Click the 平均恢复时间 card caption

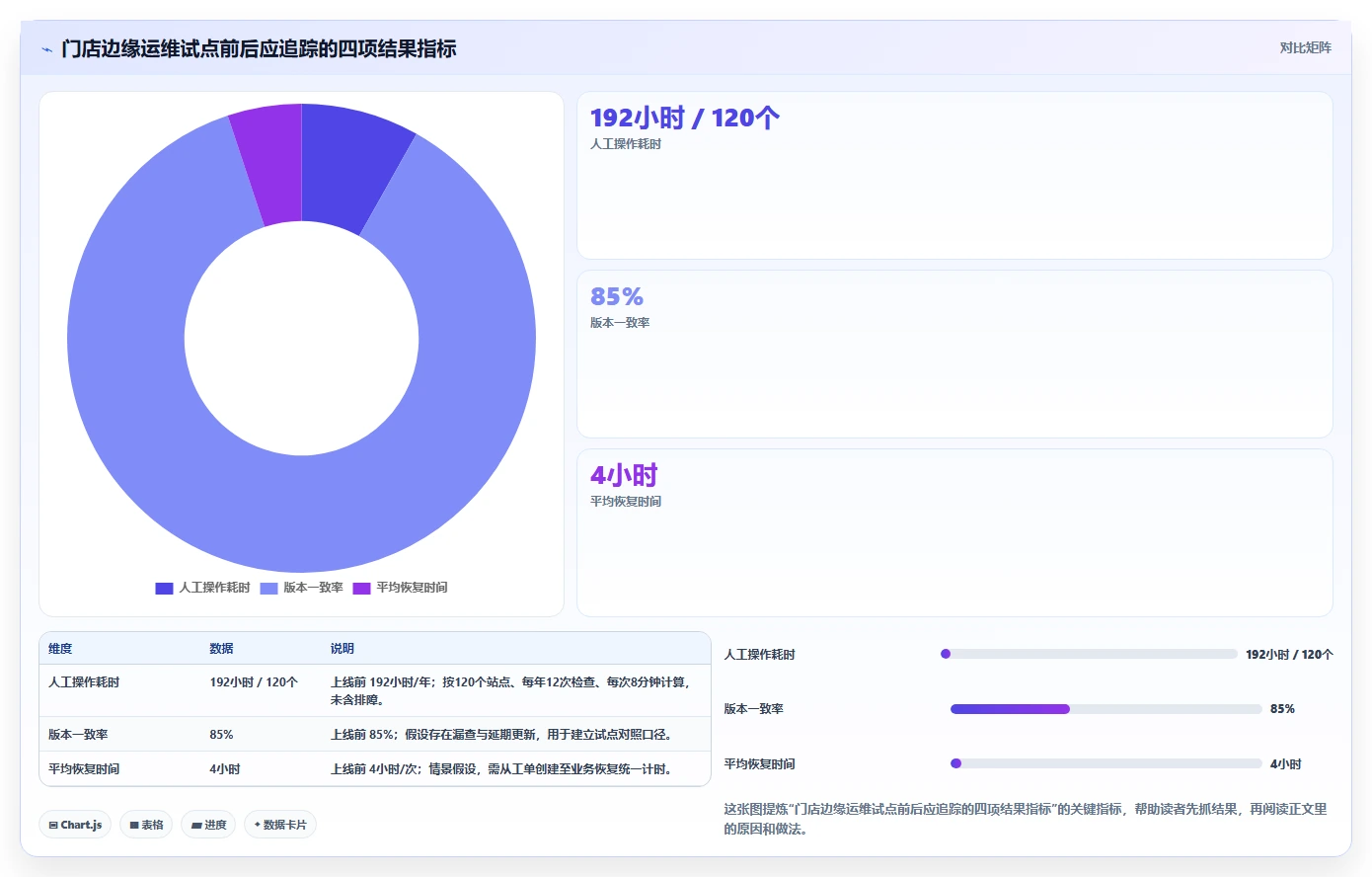point(626,502)
